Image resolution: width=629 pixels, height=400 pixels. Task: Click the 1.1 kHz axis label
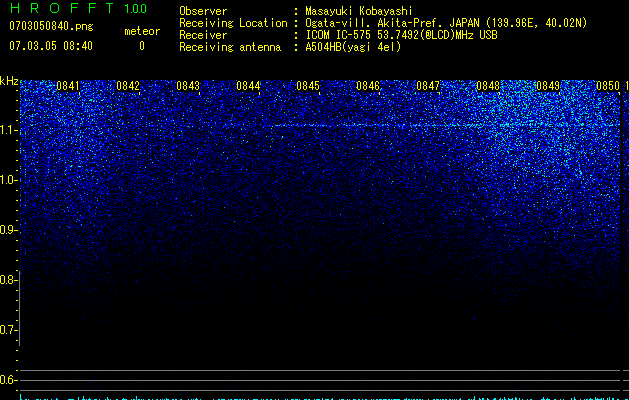pos(8,130)
